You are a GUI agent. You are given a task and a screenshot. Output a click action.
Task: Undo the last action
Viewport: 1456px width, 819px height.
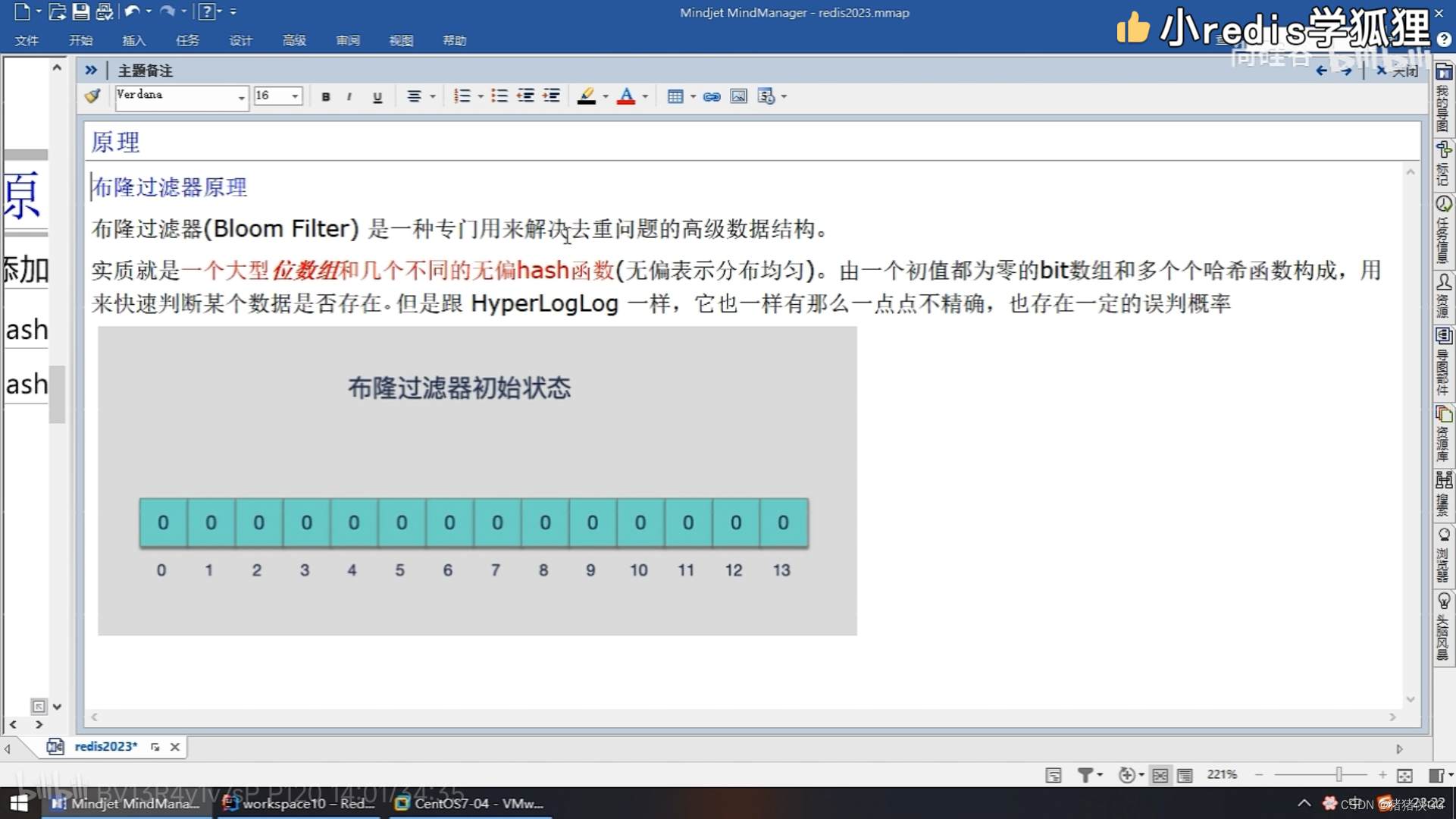(132, 11)
